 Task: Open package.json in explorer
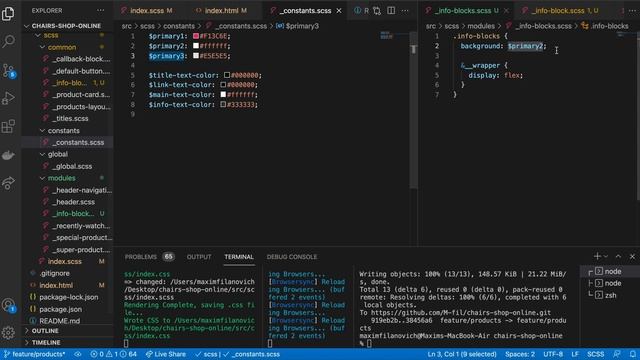pos(60,309)
